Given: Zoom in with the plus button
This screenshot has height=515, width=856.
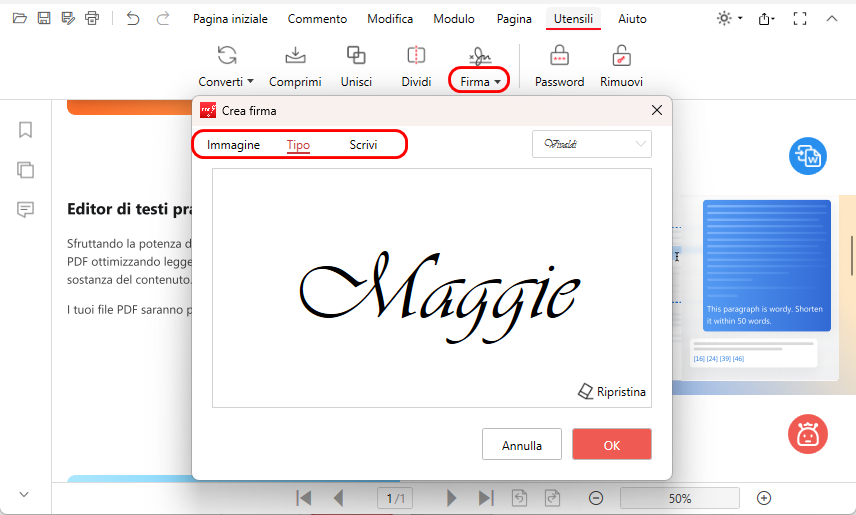Looking at the screenshot, I should pyautogui.click(x=764, y=498).
